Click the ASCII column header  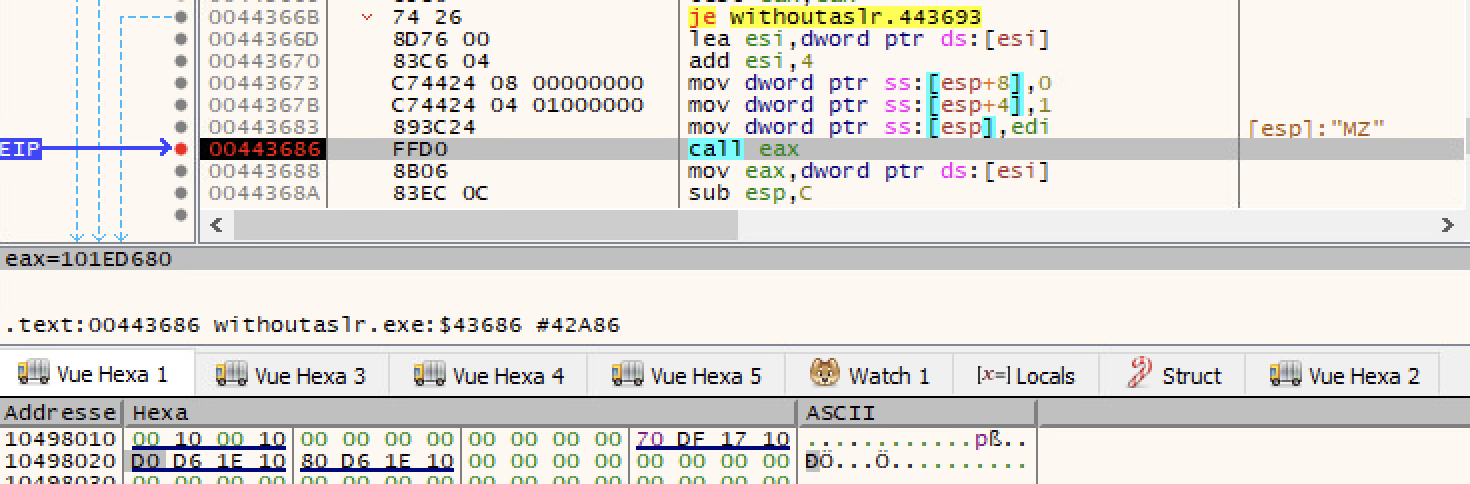click(917, 412)
